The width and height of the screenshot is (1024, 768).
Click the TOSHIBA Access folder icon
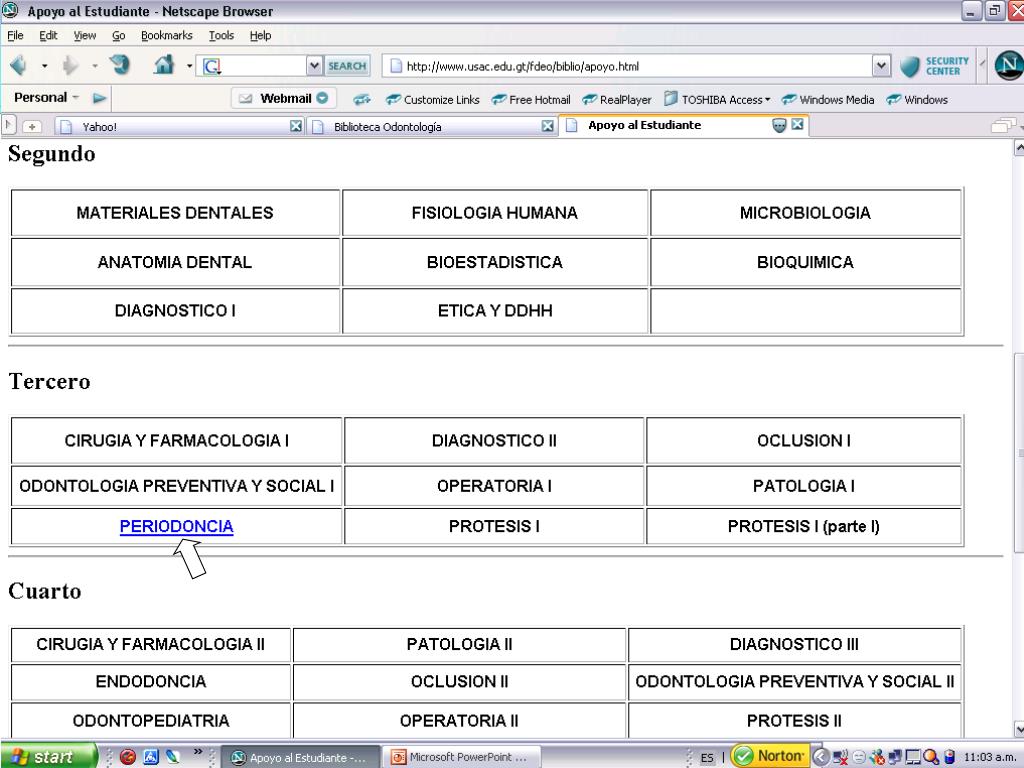click(x=671, y=99)
